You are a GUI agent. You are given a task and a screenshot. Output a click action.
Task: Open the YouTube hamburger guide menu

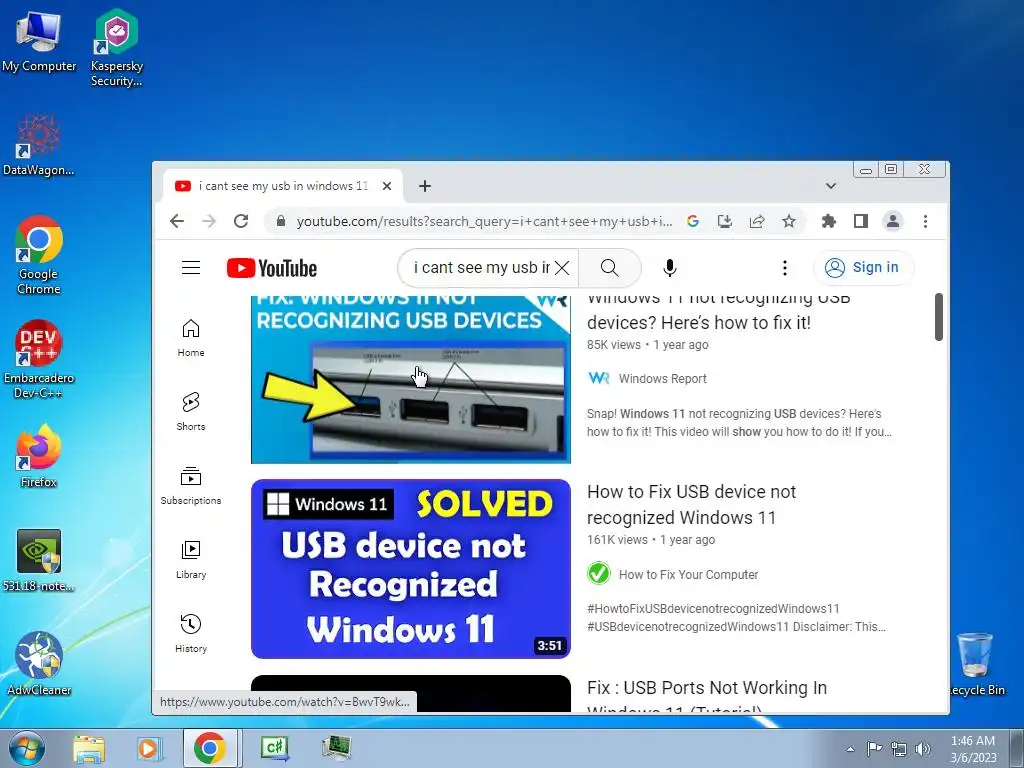pos(191,268)
